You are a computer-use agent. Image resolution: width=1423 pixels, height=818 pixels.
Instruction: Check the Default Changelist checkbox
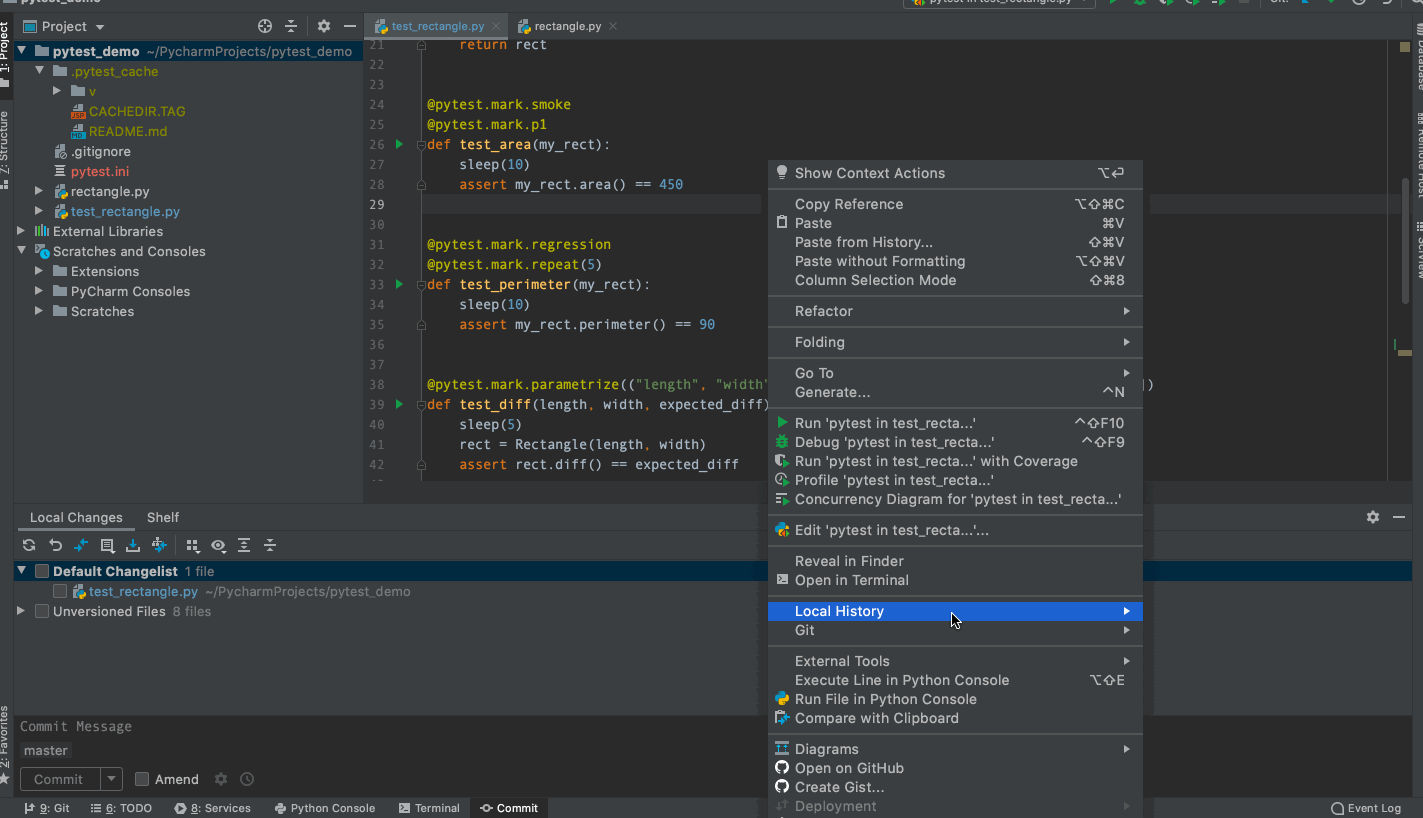click(42, 571)
